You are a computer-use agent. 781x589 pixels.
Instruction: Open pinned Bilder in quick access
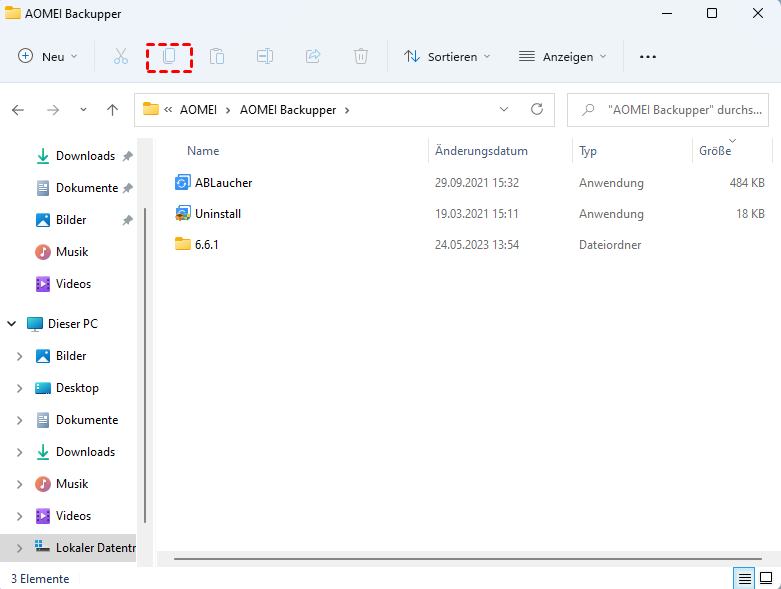pos(71,220)
